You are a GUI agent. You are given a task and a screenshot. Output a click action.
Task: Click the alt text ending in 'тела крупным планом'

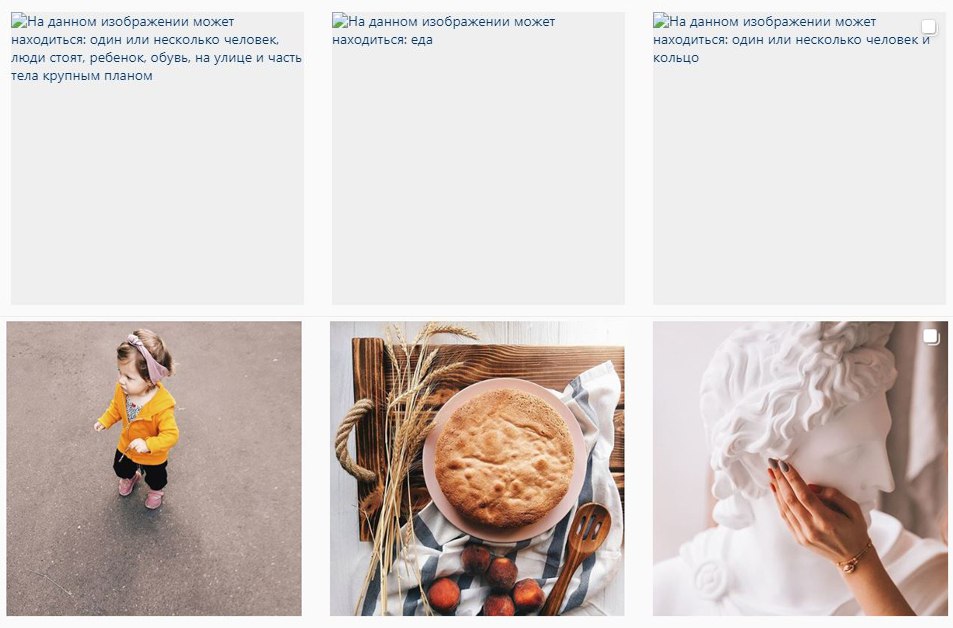(x=156, y=49)
